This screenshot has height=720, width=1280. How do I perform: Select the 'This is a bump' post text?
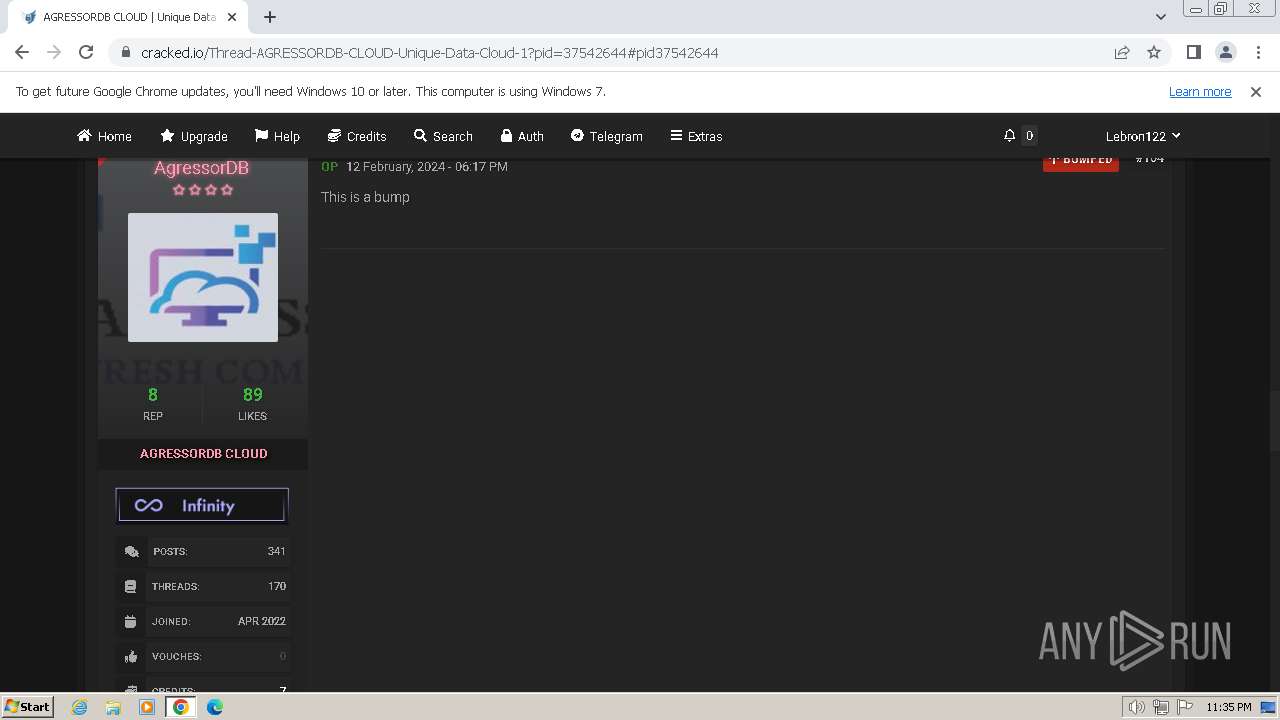click(365, 197)
